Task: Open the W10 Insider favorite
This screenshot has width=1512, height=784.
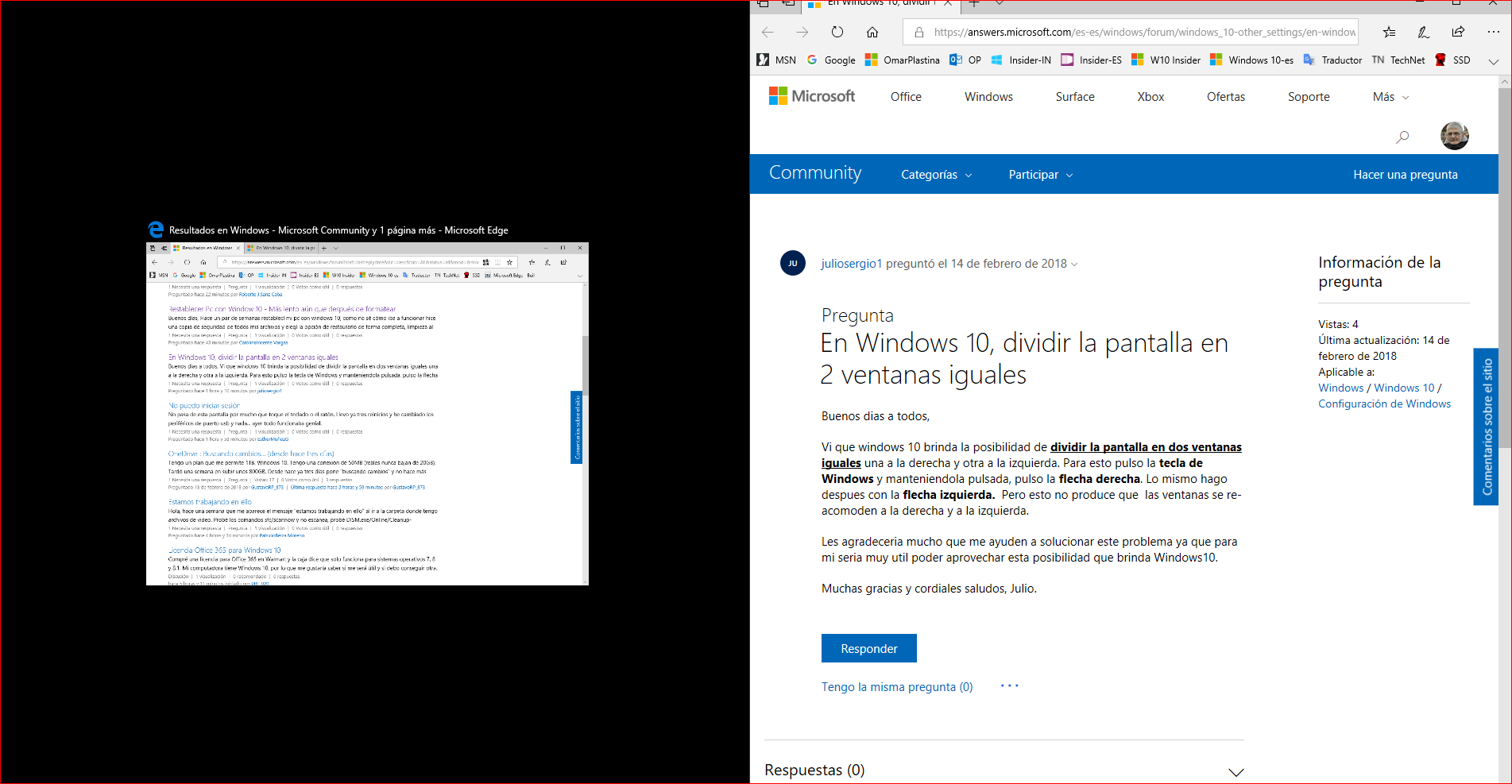Action: [x=1166, y=60]
